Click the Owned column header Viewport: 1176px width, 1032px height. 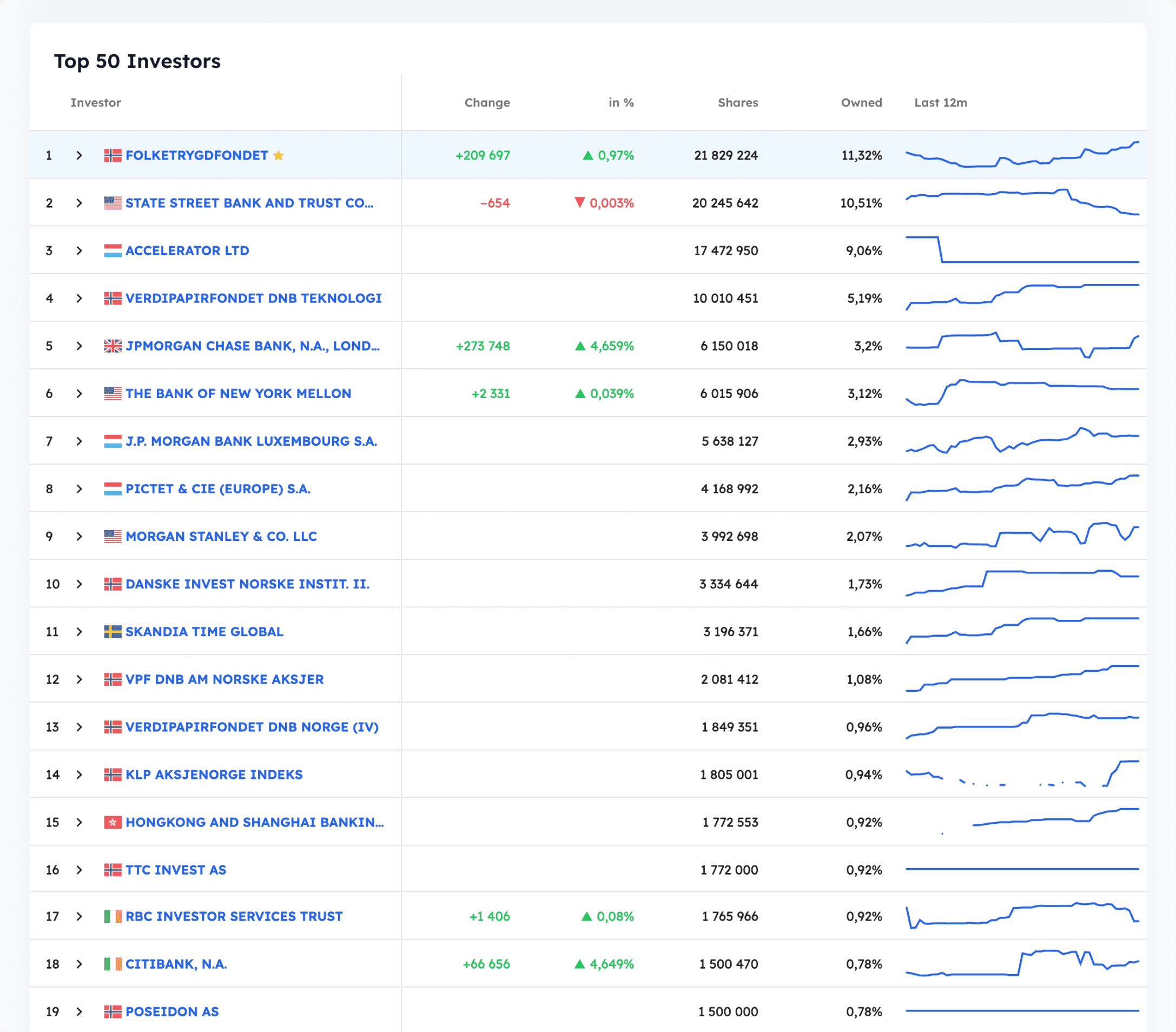coord(862,102)
